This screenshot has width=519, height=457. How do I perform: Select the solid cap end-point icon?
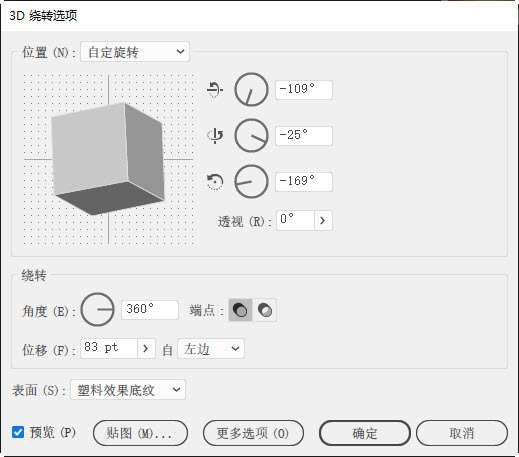(240, 310)
